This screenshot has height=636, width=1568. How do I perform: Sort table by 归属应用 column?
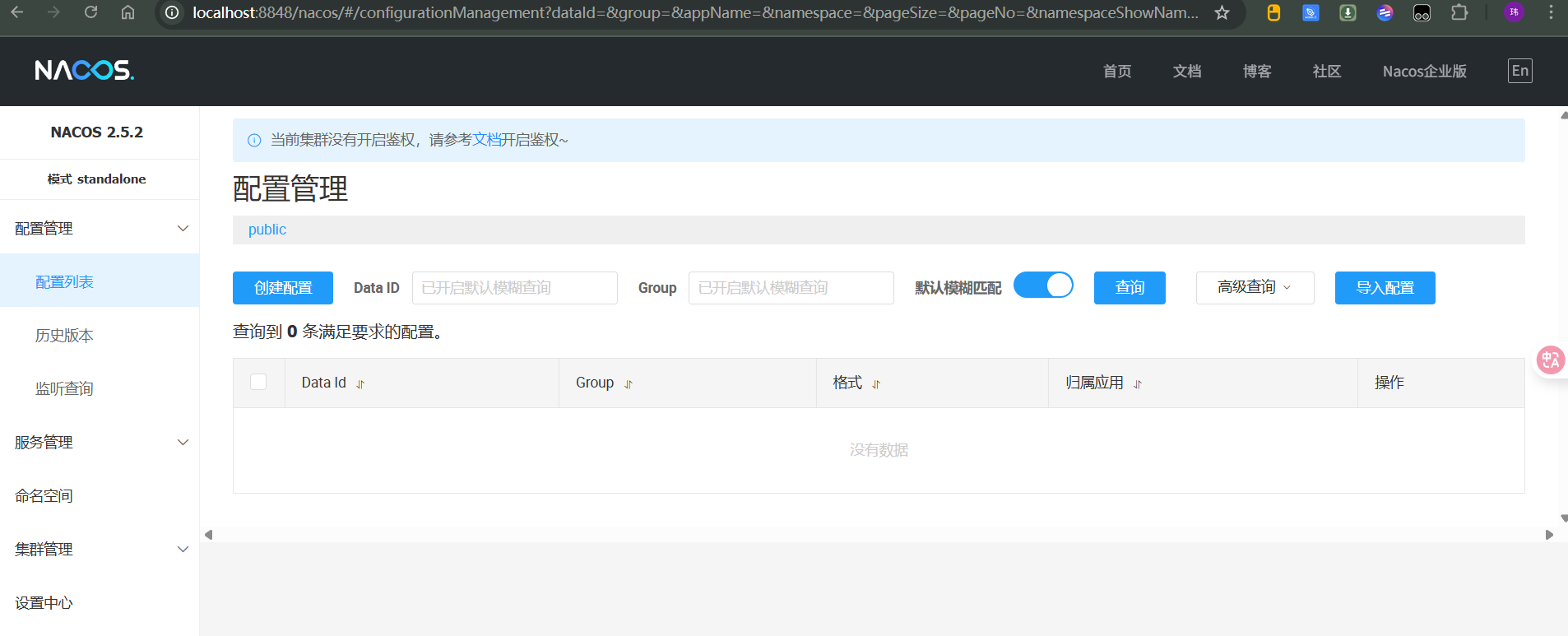pos(1138,384)
